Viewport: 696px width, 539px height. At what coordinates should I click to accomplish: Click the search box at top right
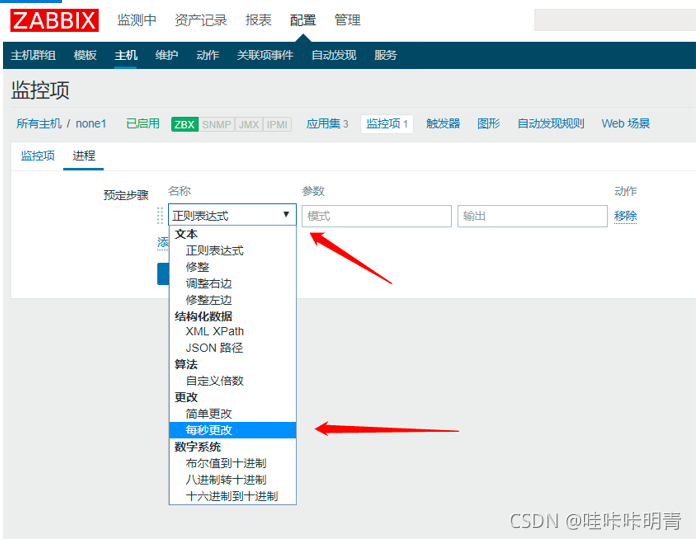(x=615, y=20)
